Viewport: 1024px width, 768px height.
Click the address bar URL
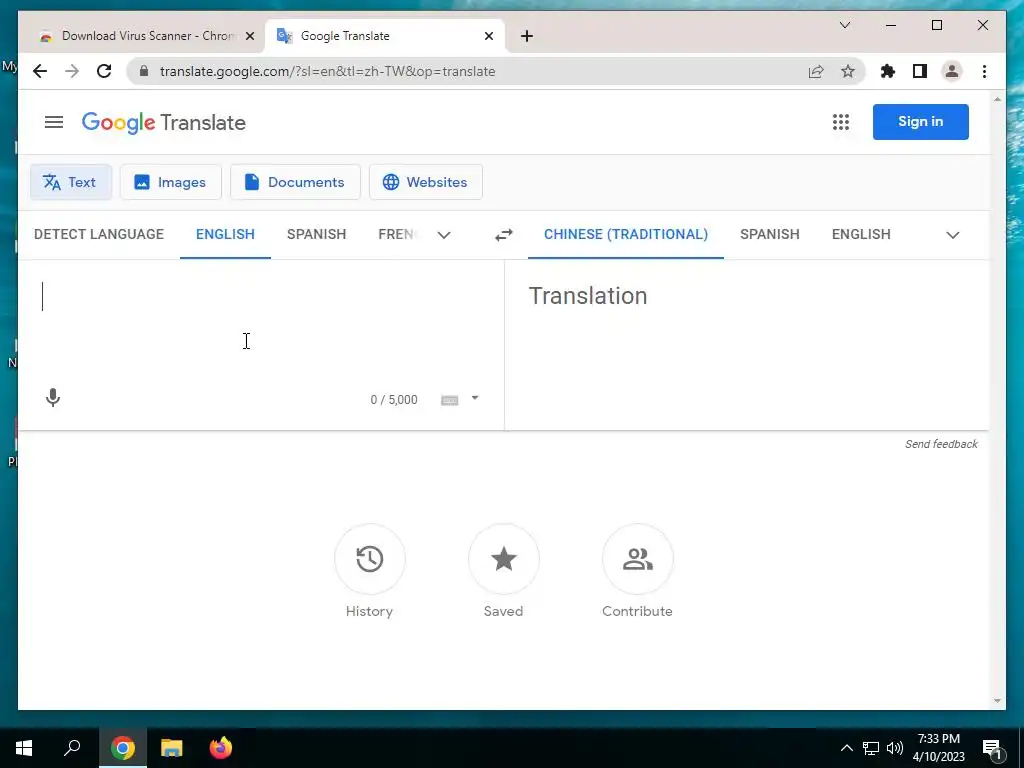(327, 71)
